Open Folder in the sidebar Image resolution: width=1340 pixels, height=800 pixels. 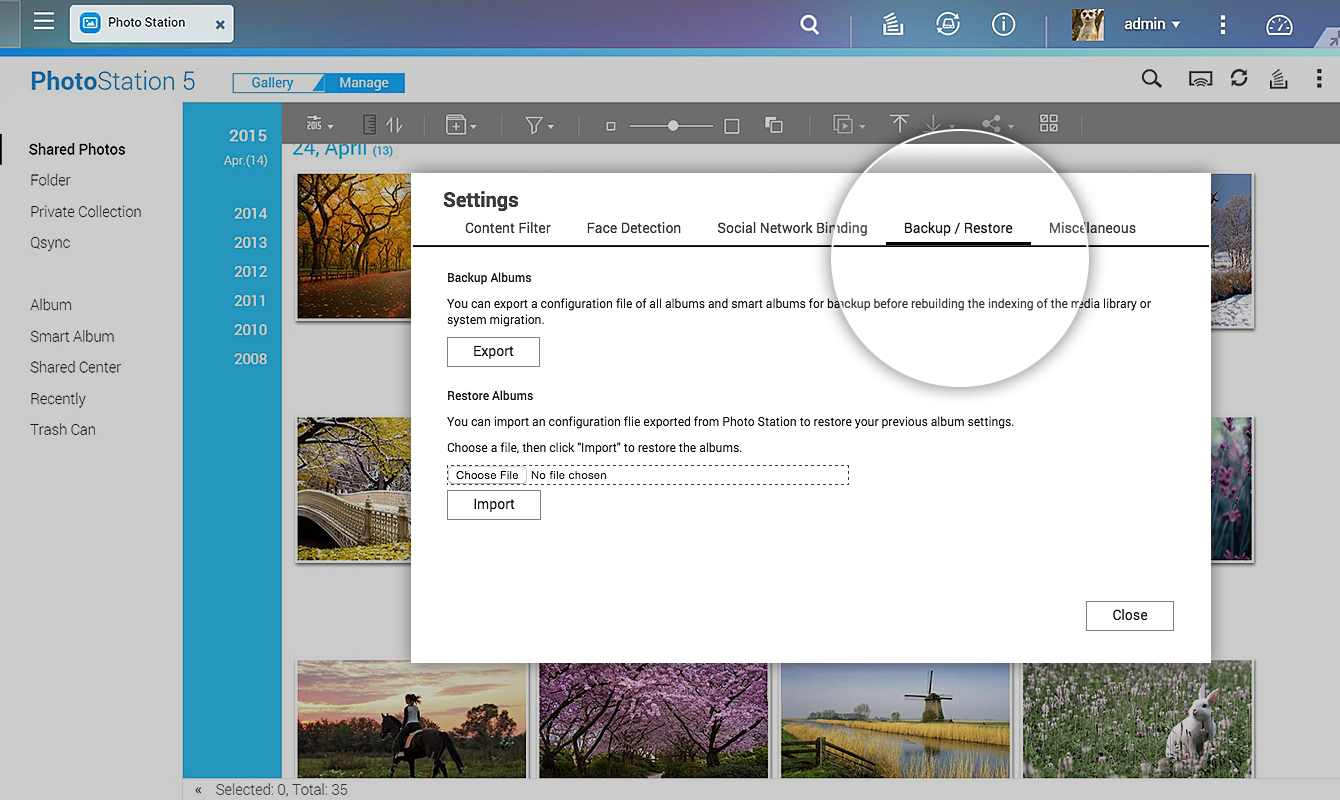coord(50,180)
